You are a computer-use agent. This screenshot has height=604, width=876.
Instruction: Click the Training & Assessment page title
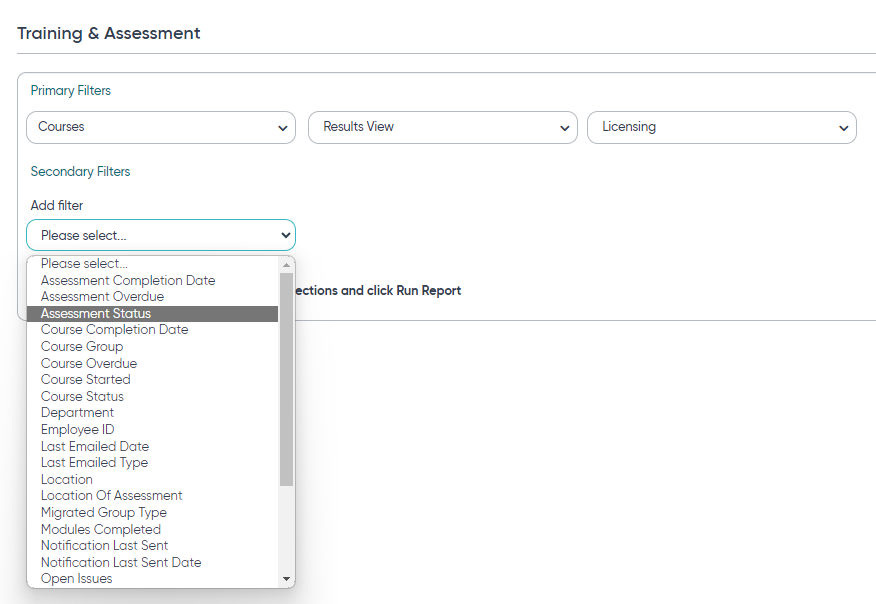point(109,34)
